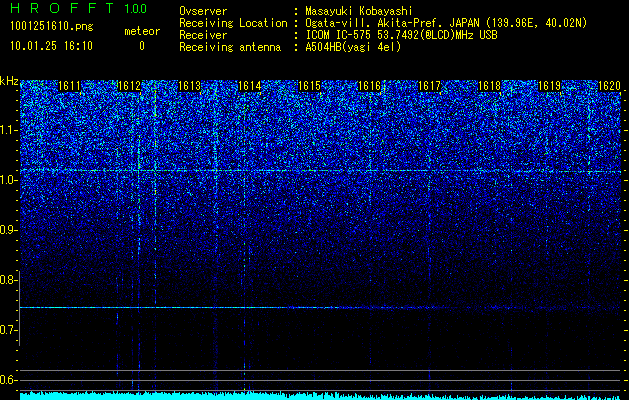The height and width of the screenshot is (400, 629).
Task: Click the 0.8 kHz axis label
Action: [7, 280]
